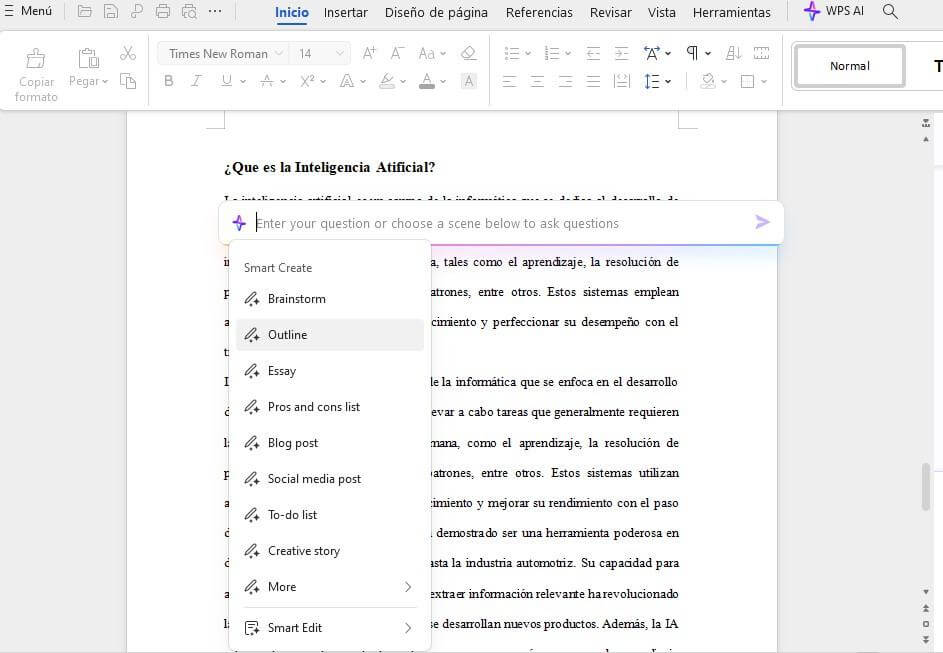The height and width of the screenshot is (653, 943).
Task: Click the print icon in the quick toolbar
Action: click(x=163, y=12)
